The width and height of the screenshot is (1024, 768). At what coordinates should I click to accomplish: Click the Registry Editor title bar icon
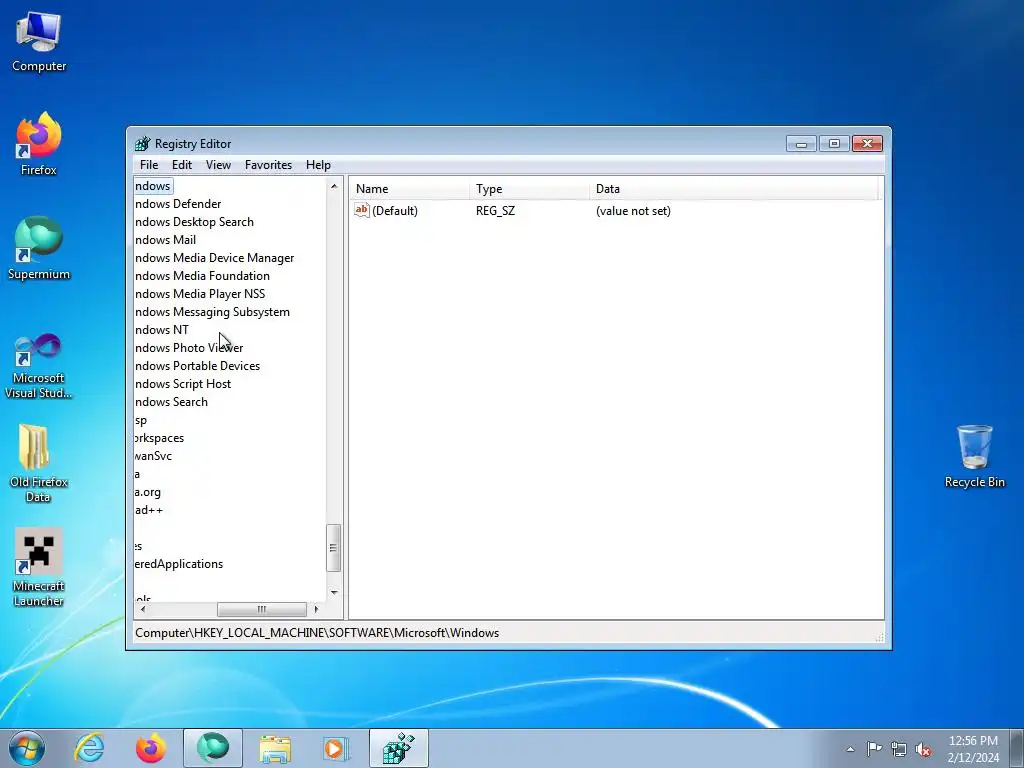(142, 144)
